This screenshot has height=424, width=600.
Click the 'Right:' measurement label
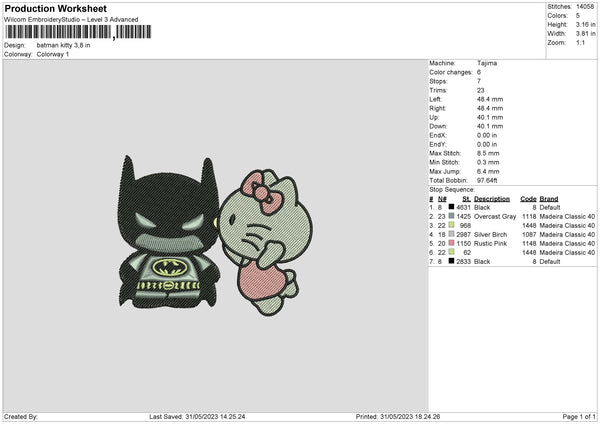pos(437,108)
